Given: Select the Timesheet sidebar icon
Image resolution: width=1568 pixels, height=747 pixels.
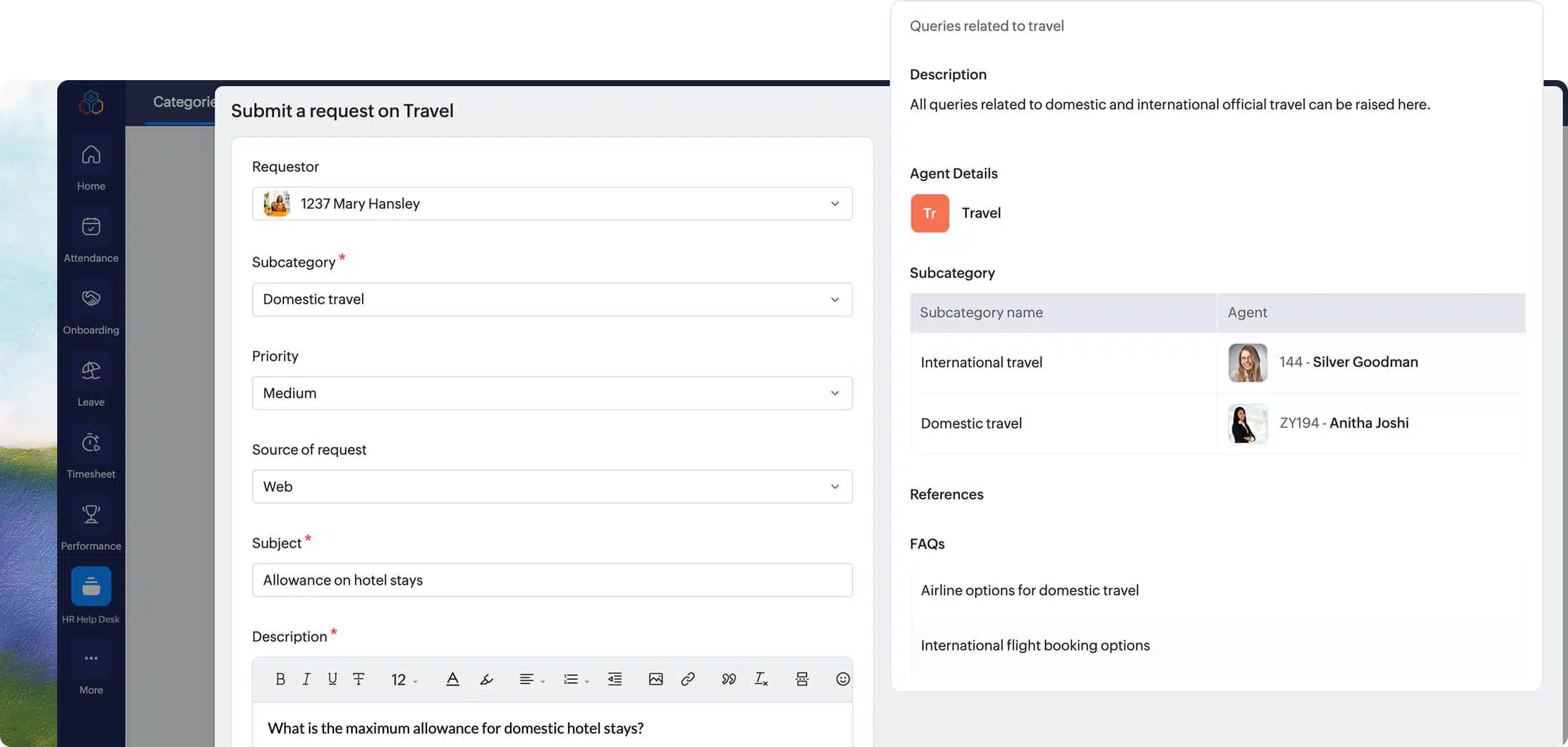Looking at the screenshot, I should pyautogui.click(x=91, y=443).
